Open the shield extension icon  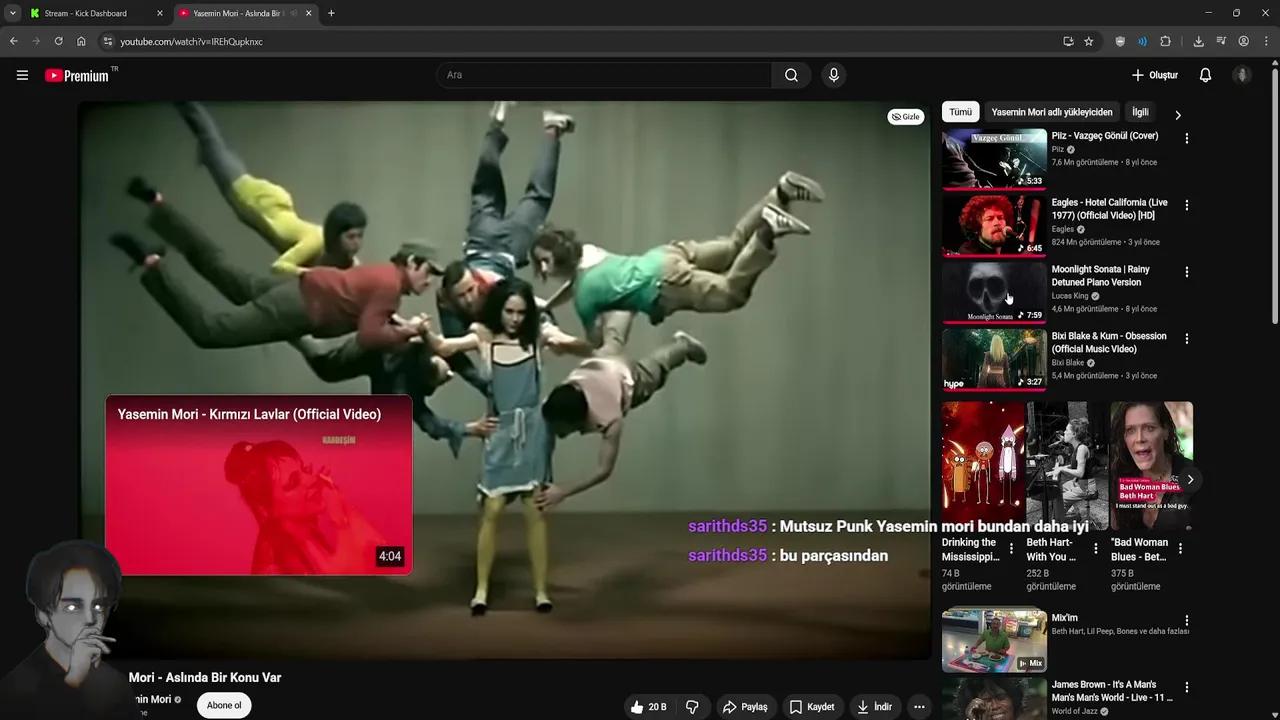click(x=1120, y=41)
